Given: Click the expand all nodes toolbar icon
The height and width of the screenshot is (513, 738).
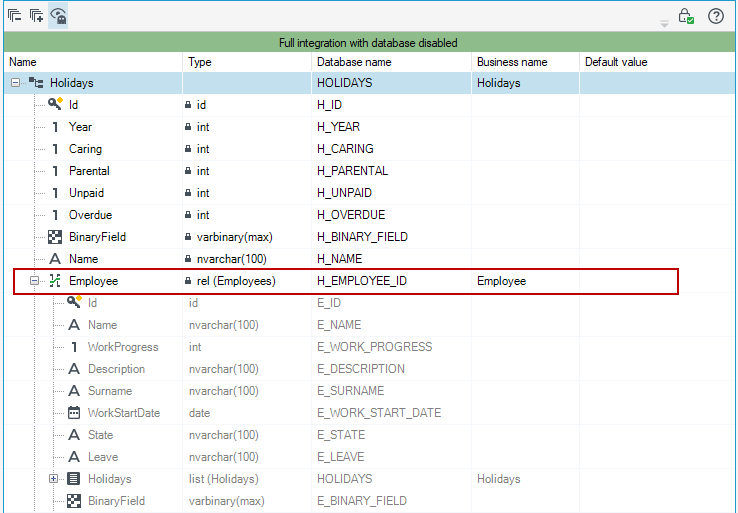Looking at the screenshot, I should pyautogui.click(x=36, y=16).
